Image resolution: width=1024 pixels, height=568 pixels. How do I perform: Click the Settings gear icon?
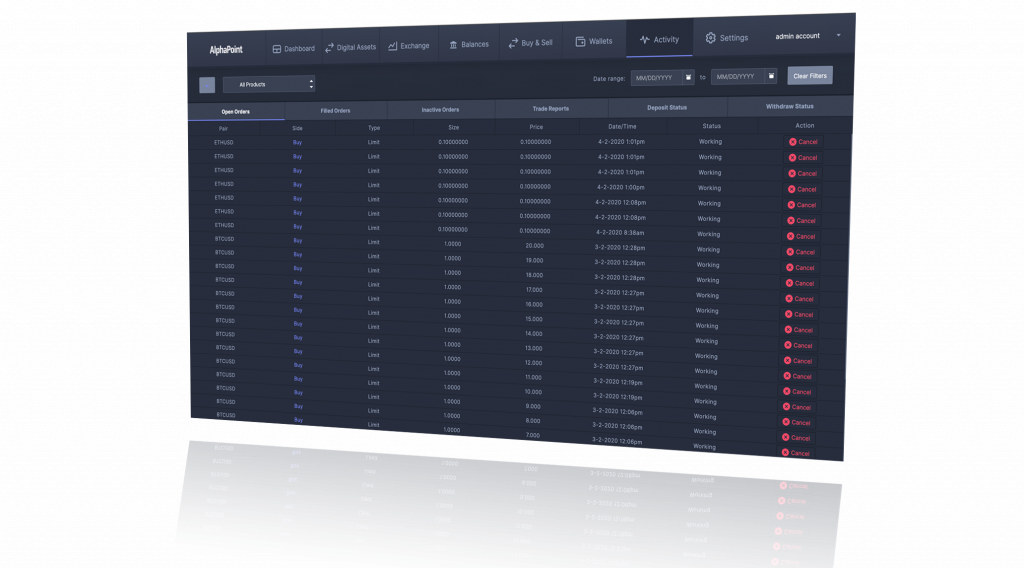(711, 38)
